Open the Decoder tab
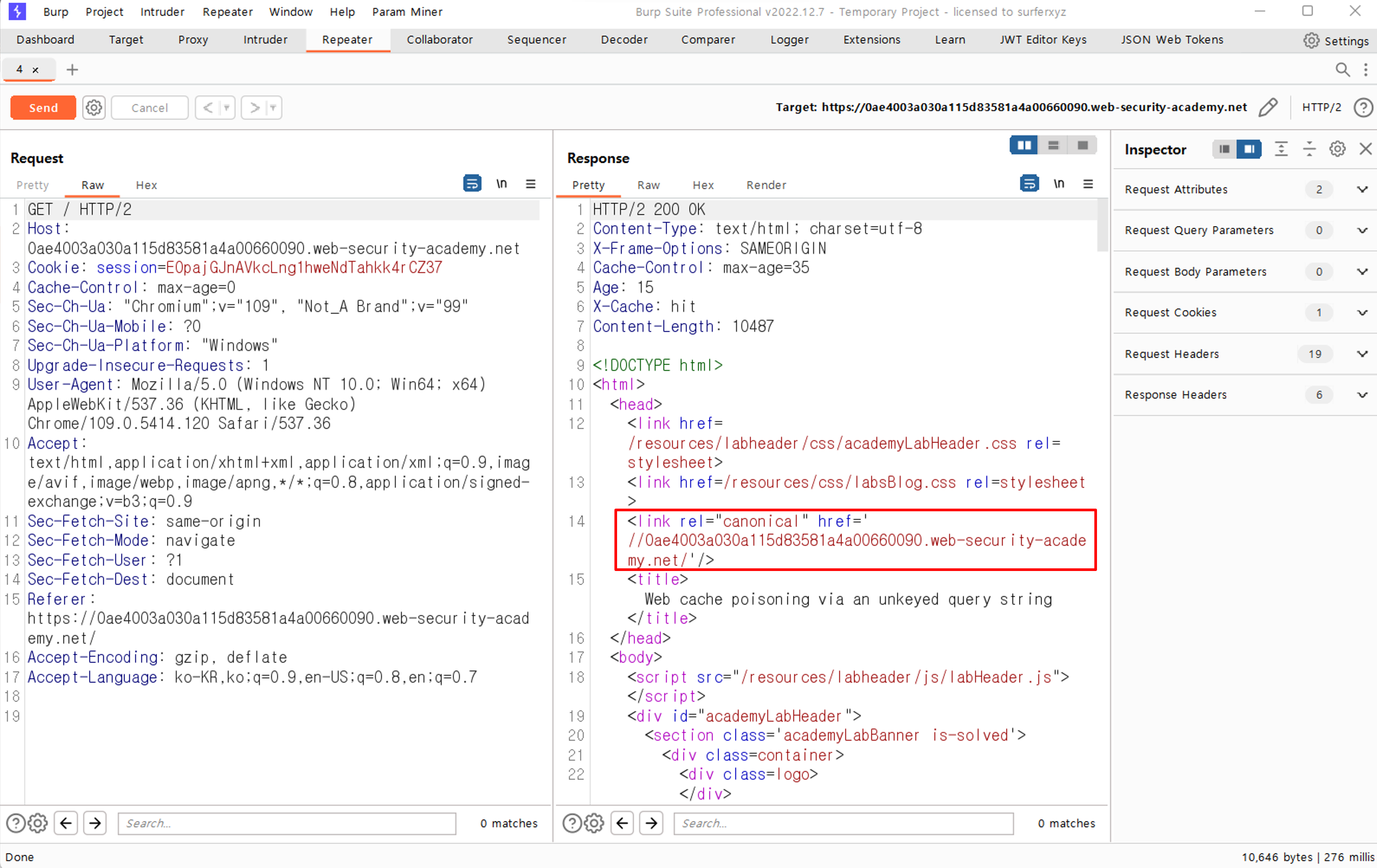 click(x=624, y=39)
